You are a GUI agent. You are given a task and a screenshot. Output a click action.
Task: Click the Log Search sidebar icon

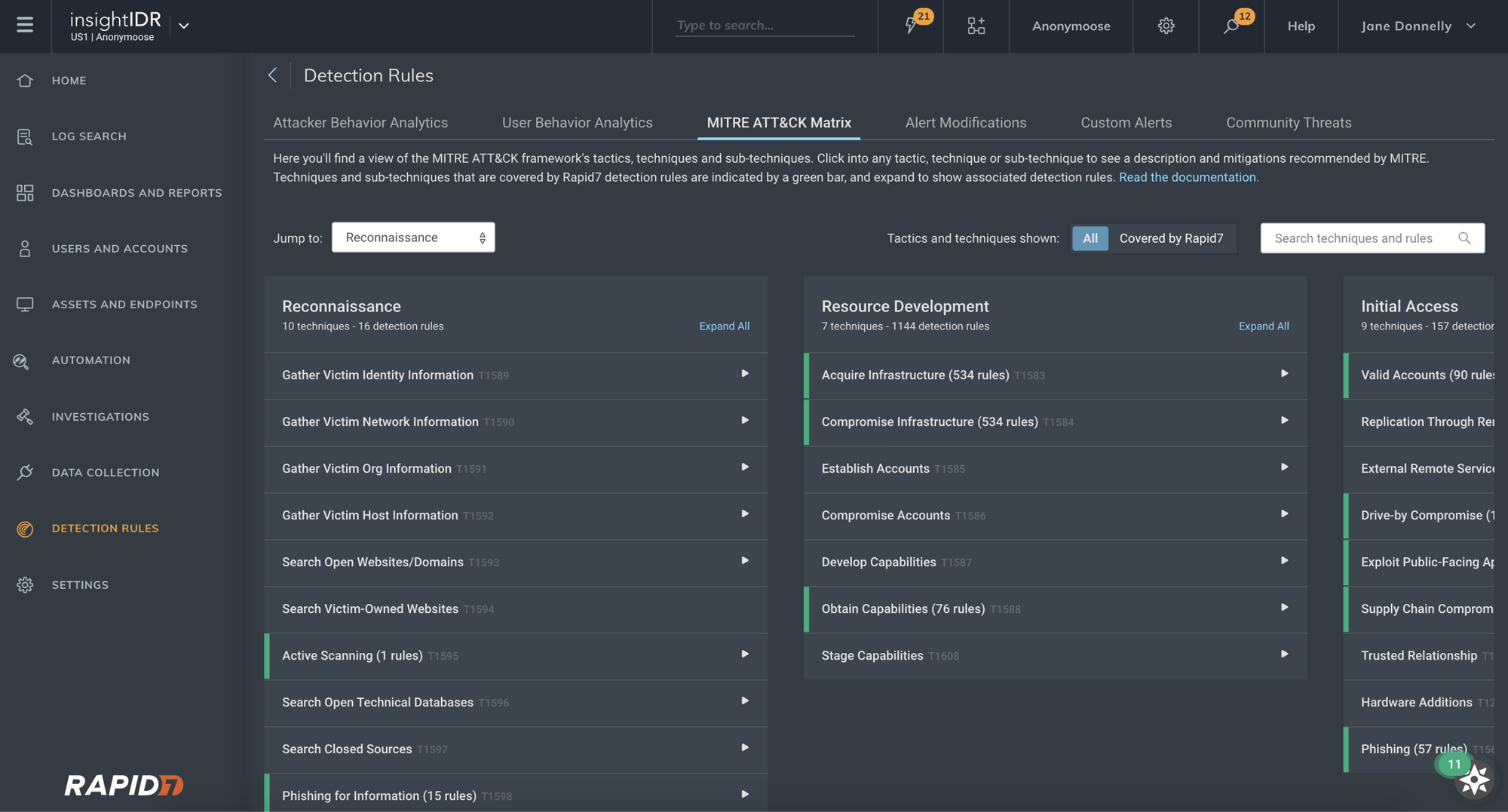tap(25, 136)
